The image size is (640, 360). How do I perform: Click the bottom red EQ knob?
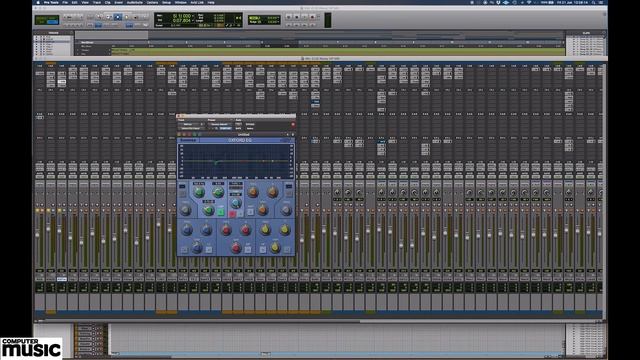(236, 248)
